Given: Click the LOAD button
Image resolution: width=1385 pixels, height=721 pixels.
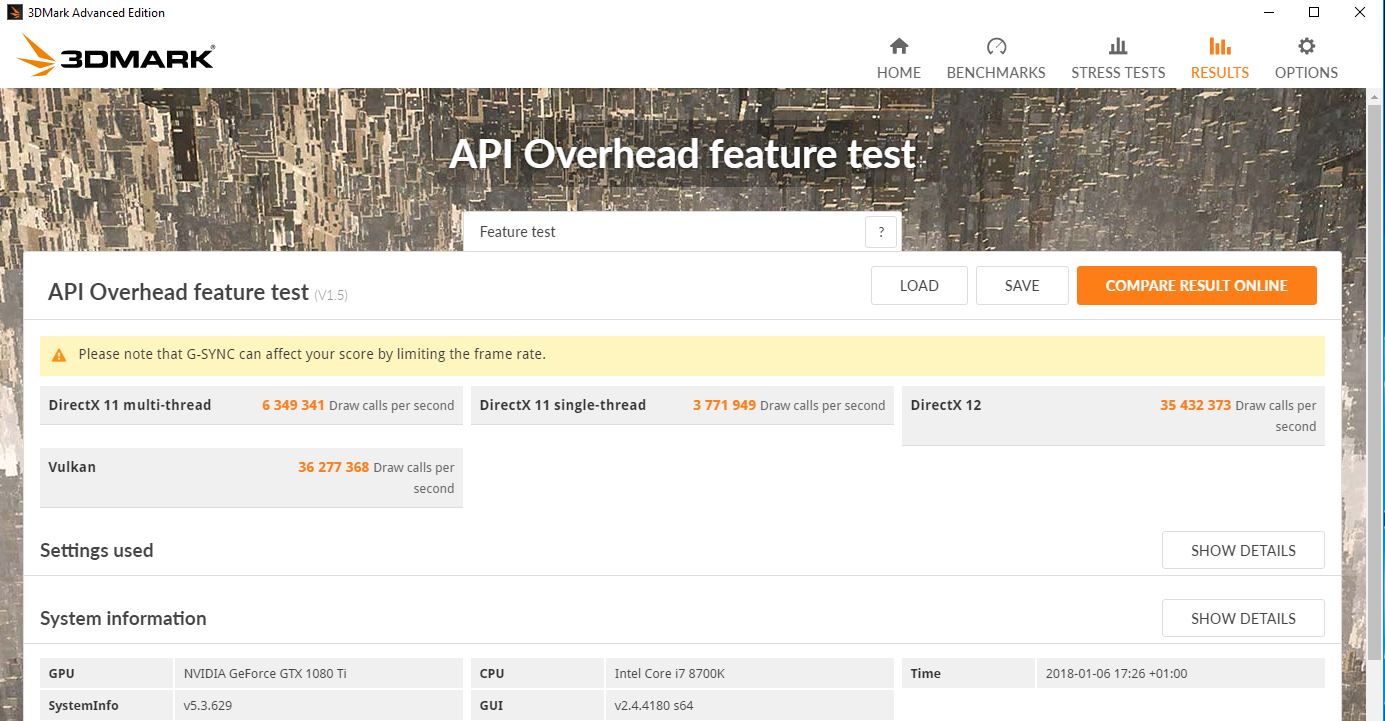Looking at the screenshot, I should click(x=919, y=285).
